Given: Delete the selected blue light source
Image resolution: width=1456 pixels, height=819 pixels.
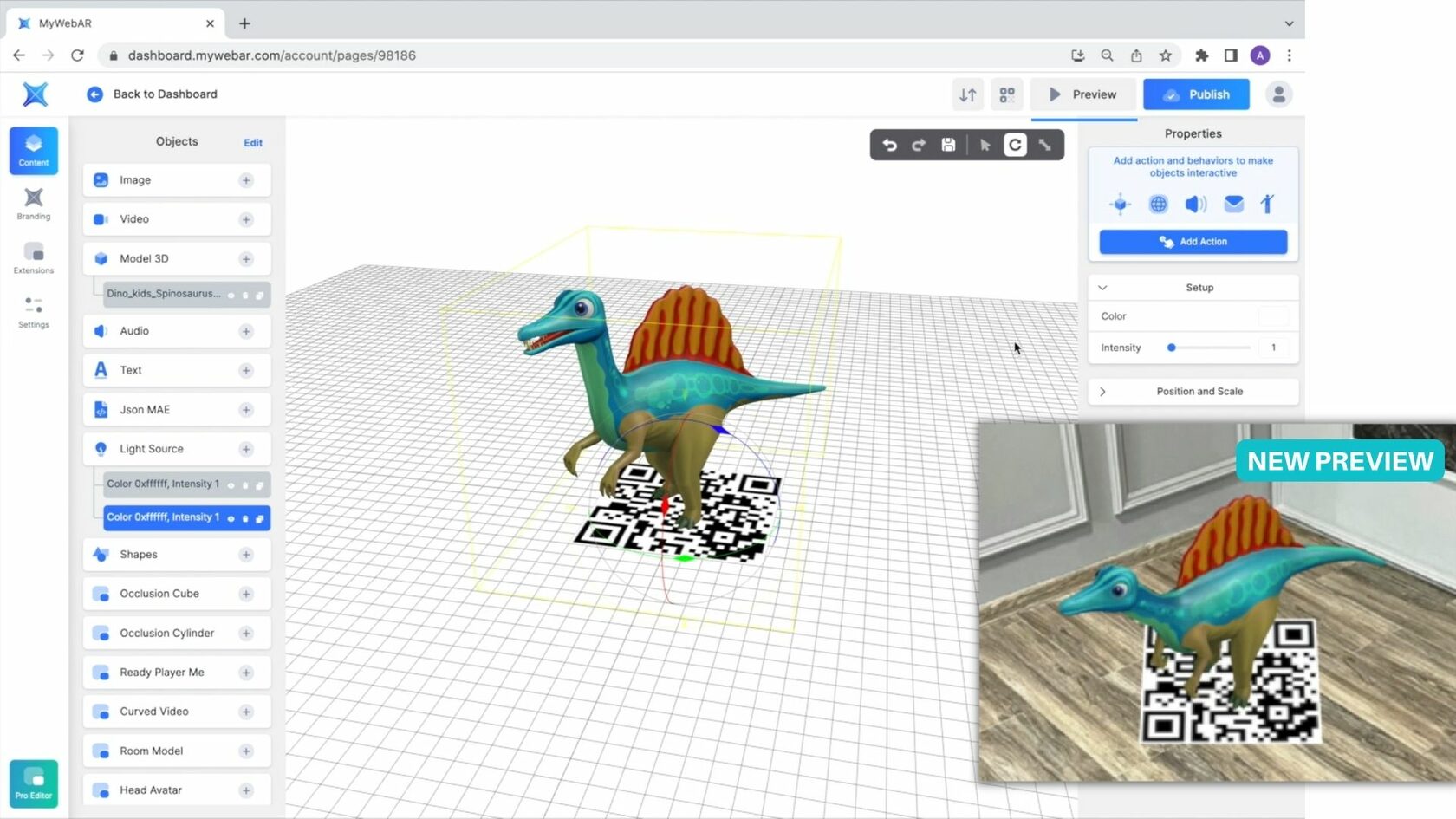Looking at the screenshot, I should 245,518.
